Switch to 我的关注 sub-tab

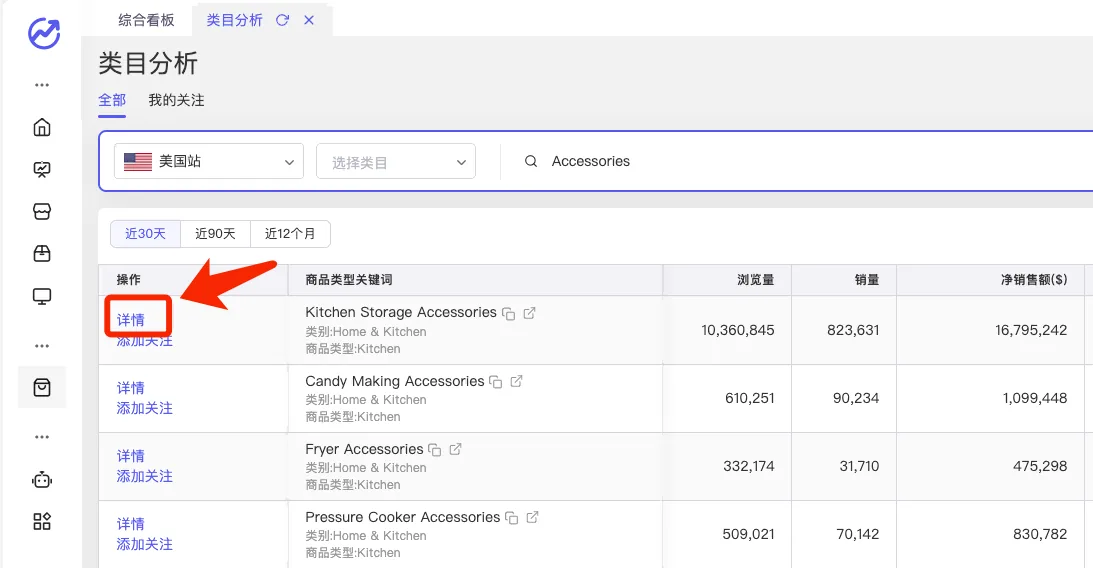click(176, 100)
